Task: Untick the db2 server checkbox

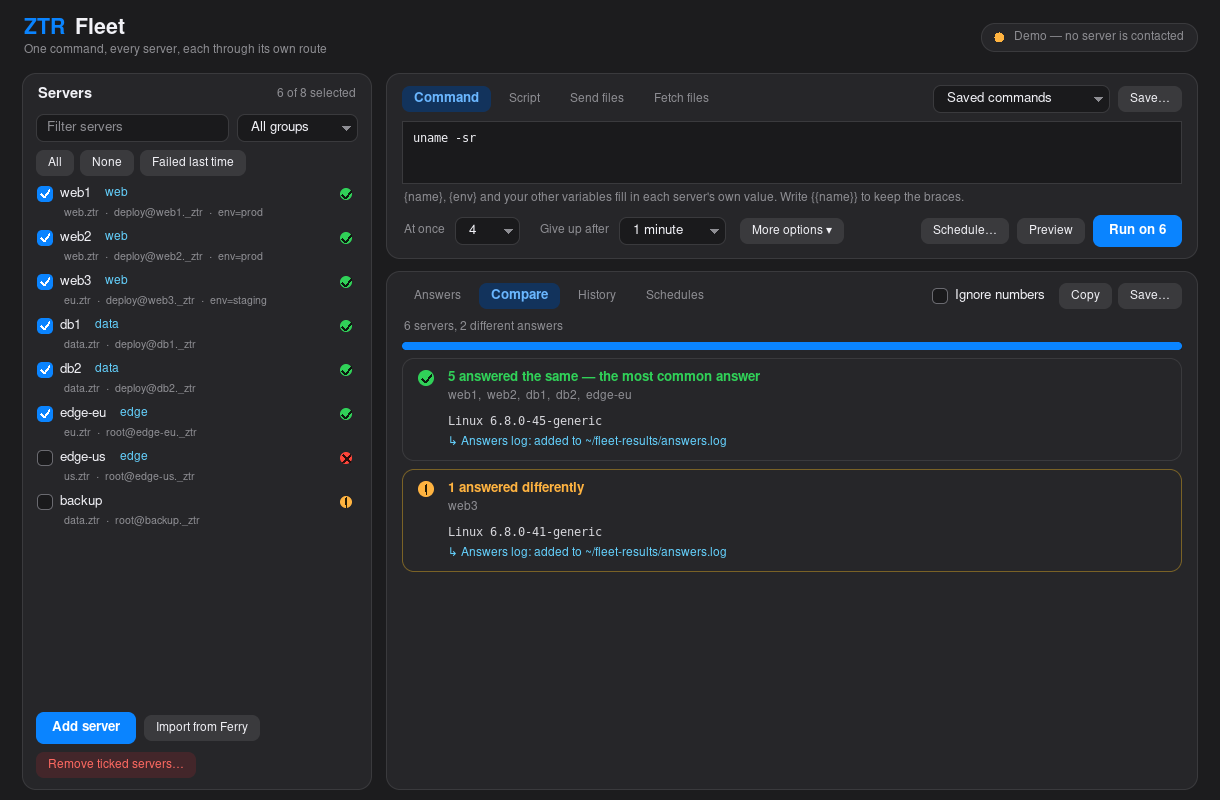Action: coord(45,370)
